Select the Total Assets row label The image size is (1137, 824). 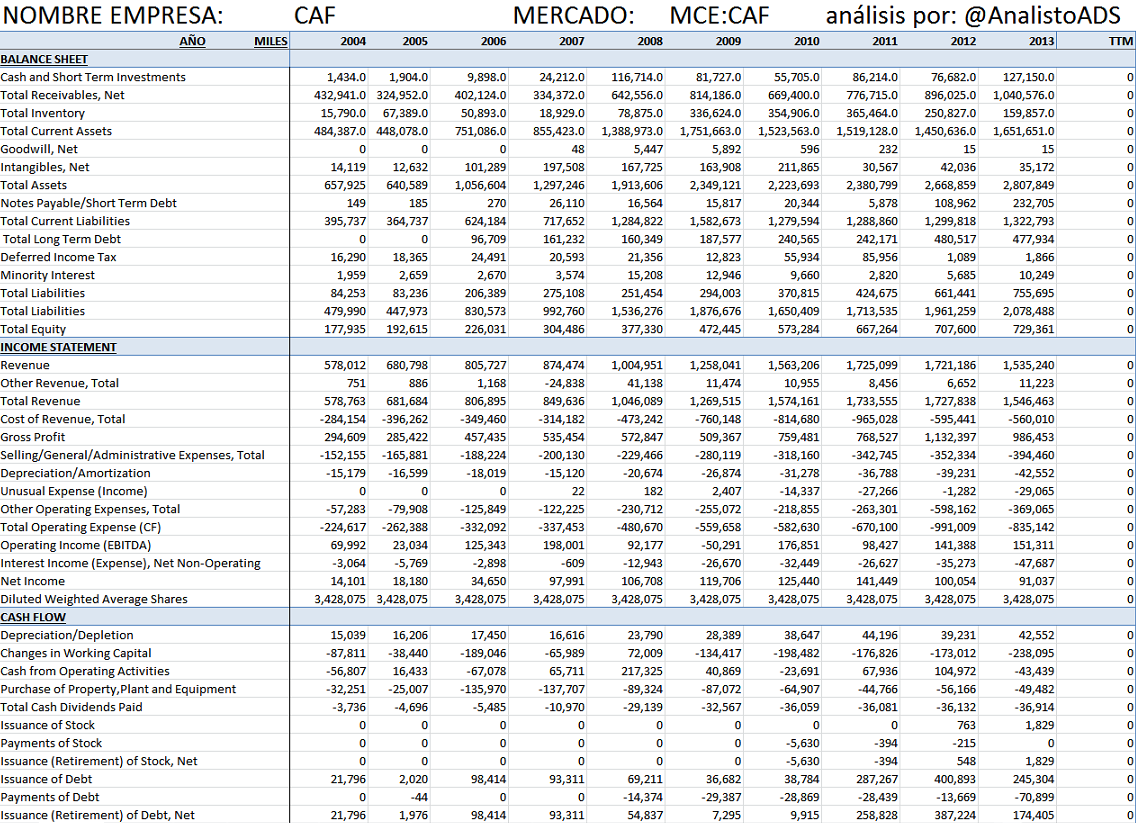(x=33, y=185)
